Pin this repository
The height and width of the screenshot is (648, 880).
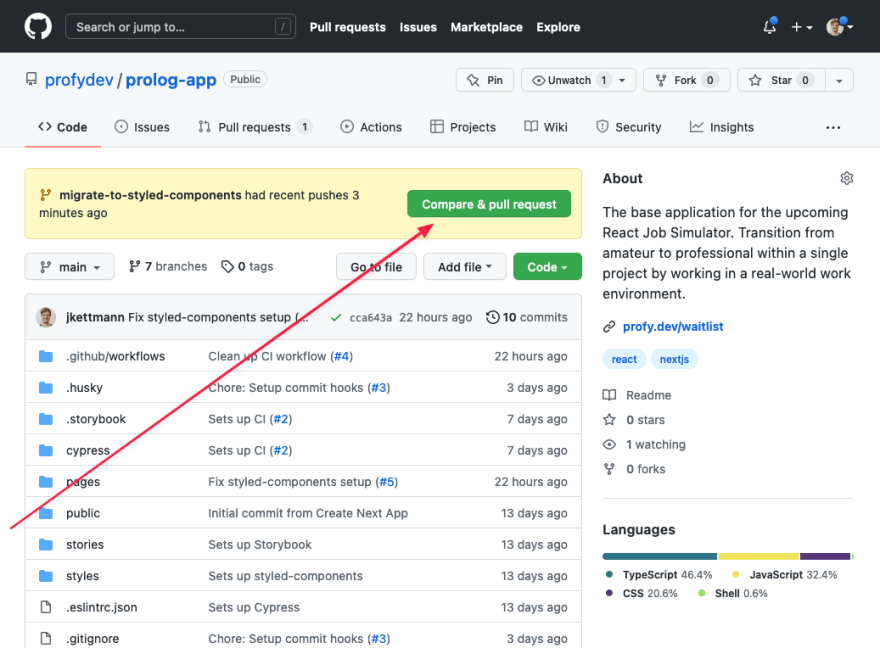pyautogui.click(x=485, y=80)
